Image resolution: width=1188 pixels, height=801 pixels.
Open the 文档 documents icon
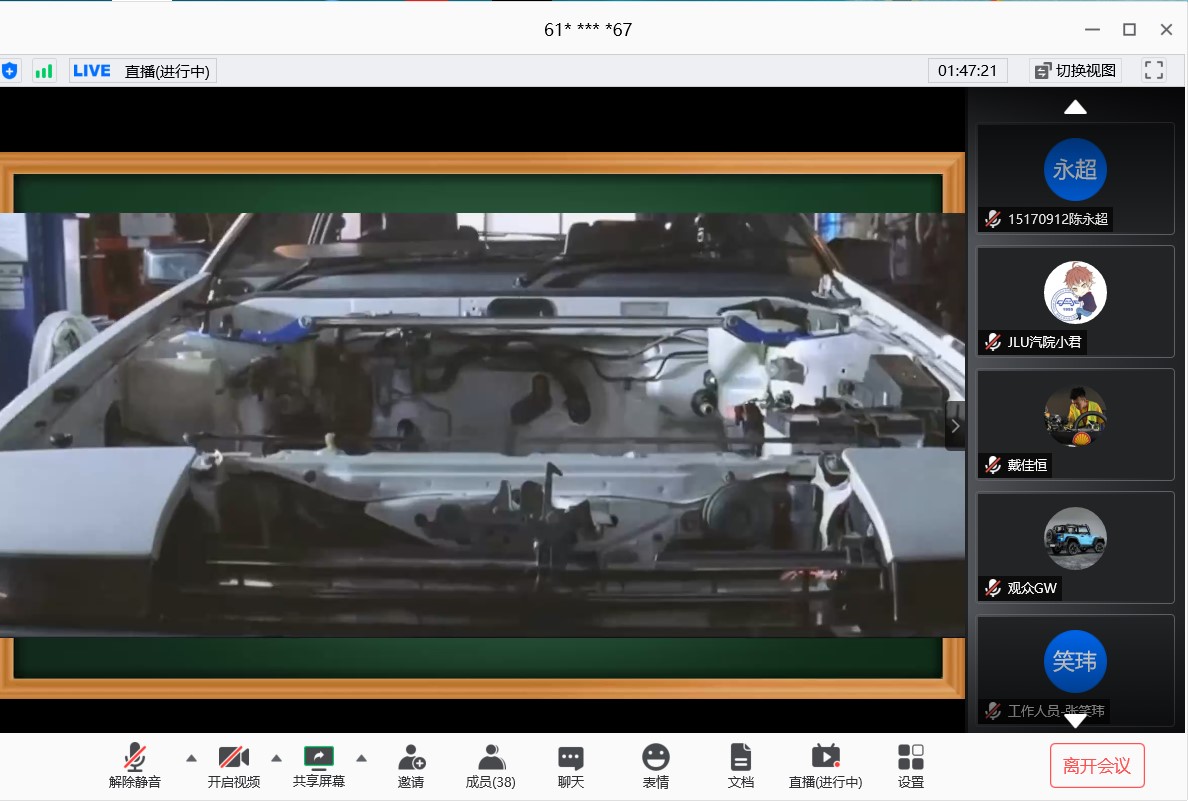click(740, 765)
